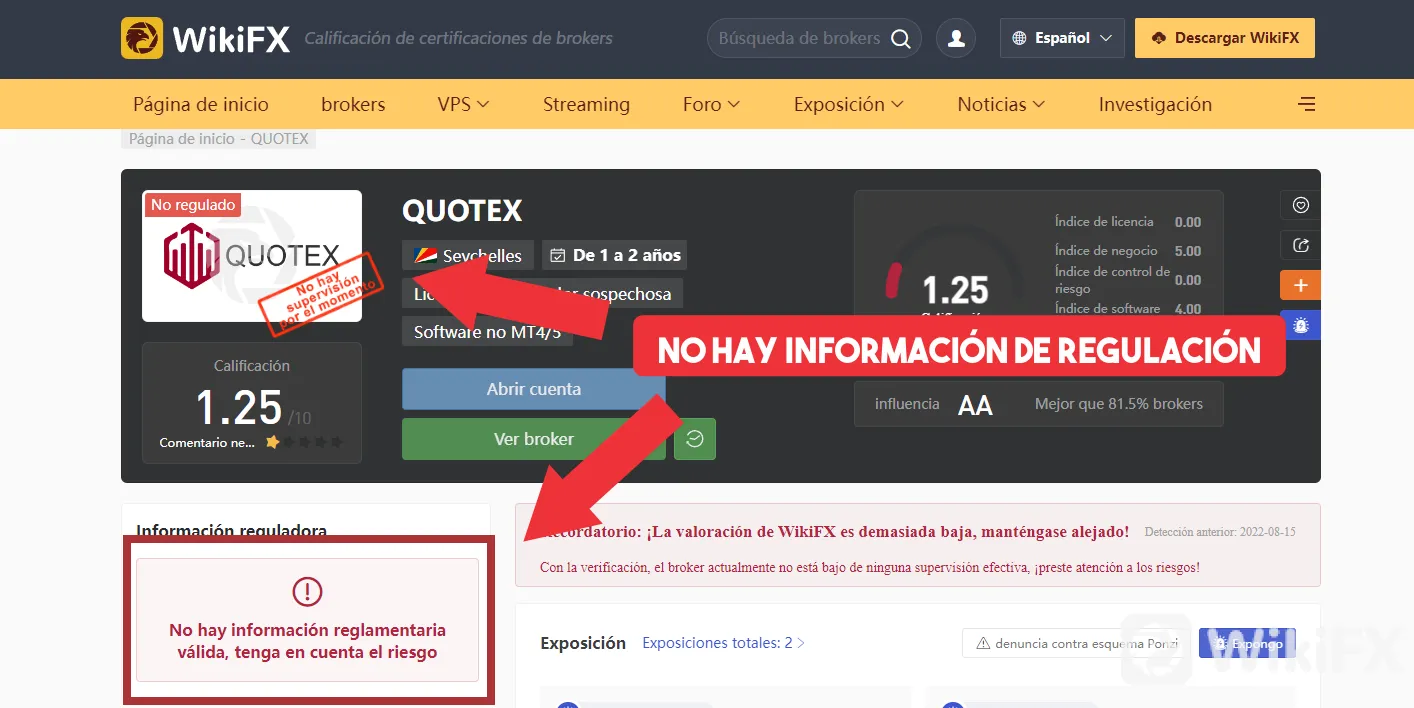Click the QUOTEX broker title

tap(462, 211)
